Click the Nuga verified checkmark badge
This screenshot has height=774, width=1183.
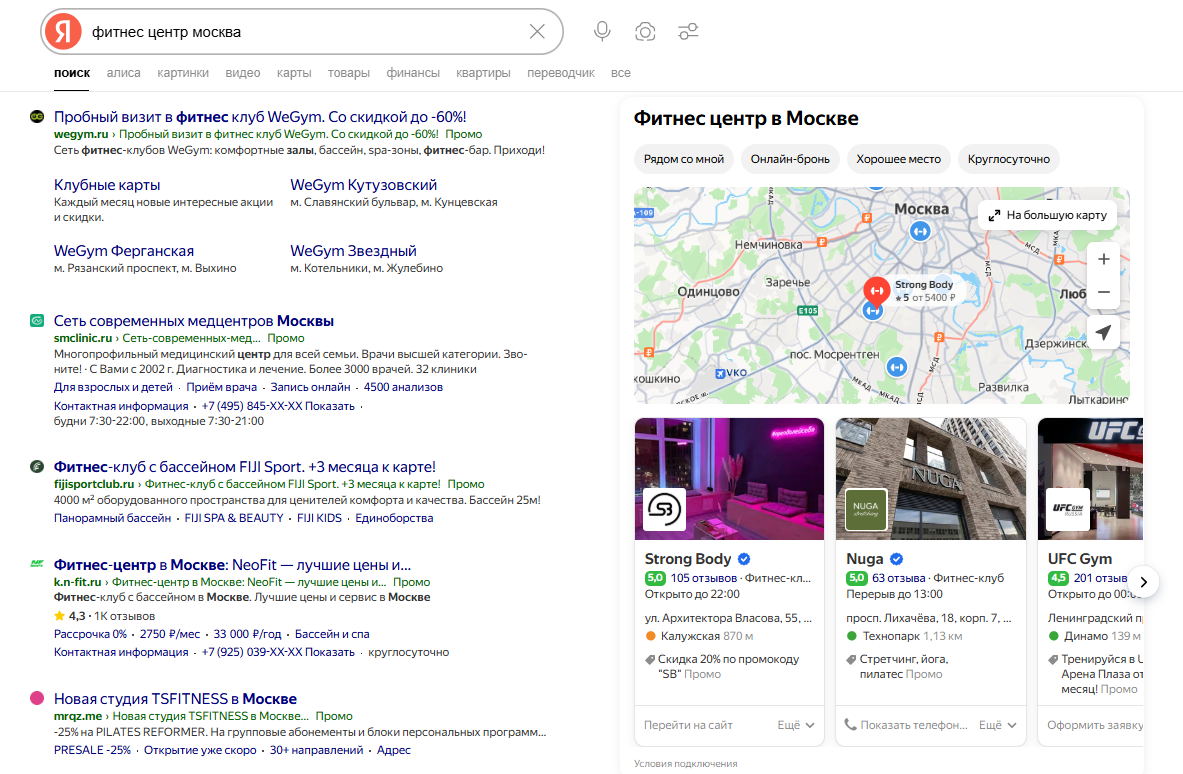click(x=896, y=559)
